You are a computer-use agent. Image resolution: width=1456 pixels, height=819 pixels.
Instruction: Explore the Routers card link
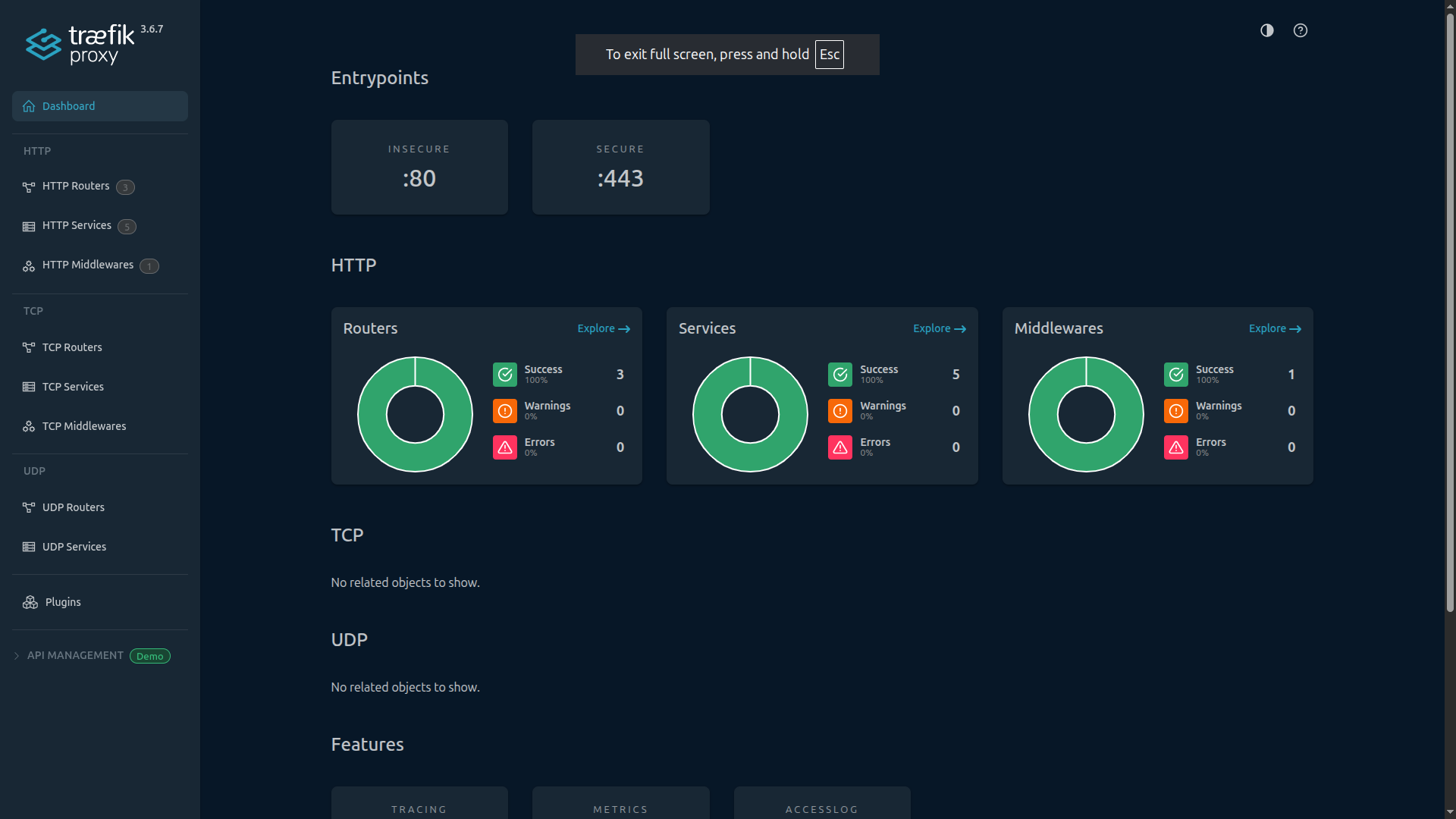(x=603, y=328)
